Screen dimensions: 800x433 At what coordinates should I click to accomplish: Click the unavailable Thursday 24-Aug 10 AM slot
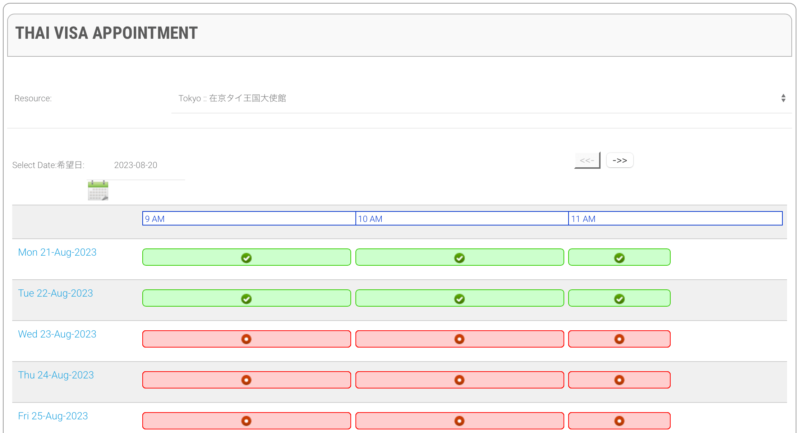[x=459, y=380]
